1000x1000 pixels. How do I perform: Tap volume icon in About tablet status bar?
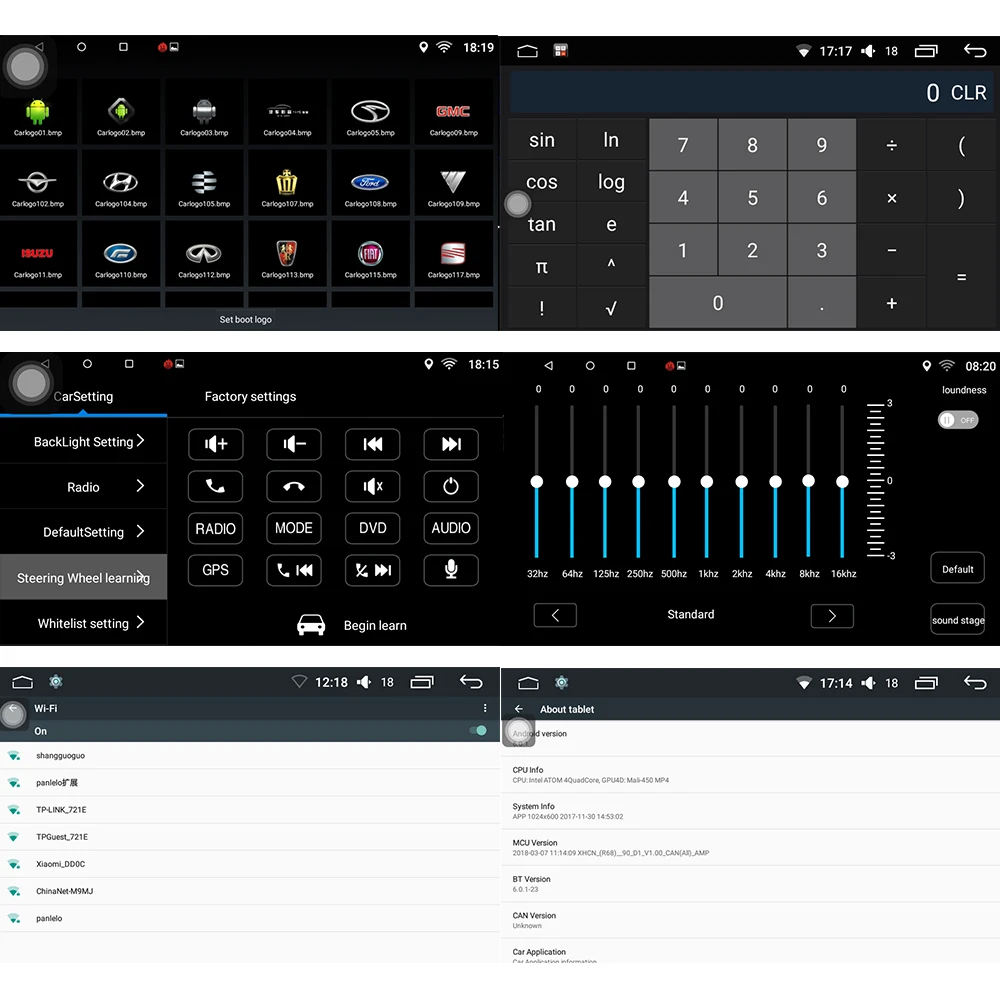click(x=868, y=683)
